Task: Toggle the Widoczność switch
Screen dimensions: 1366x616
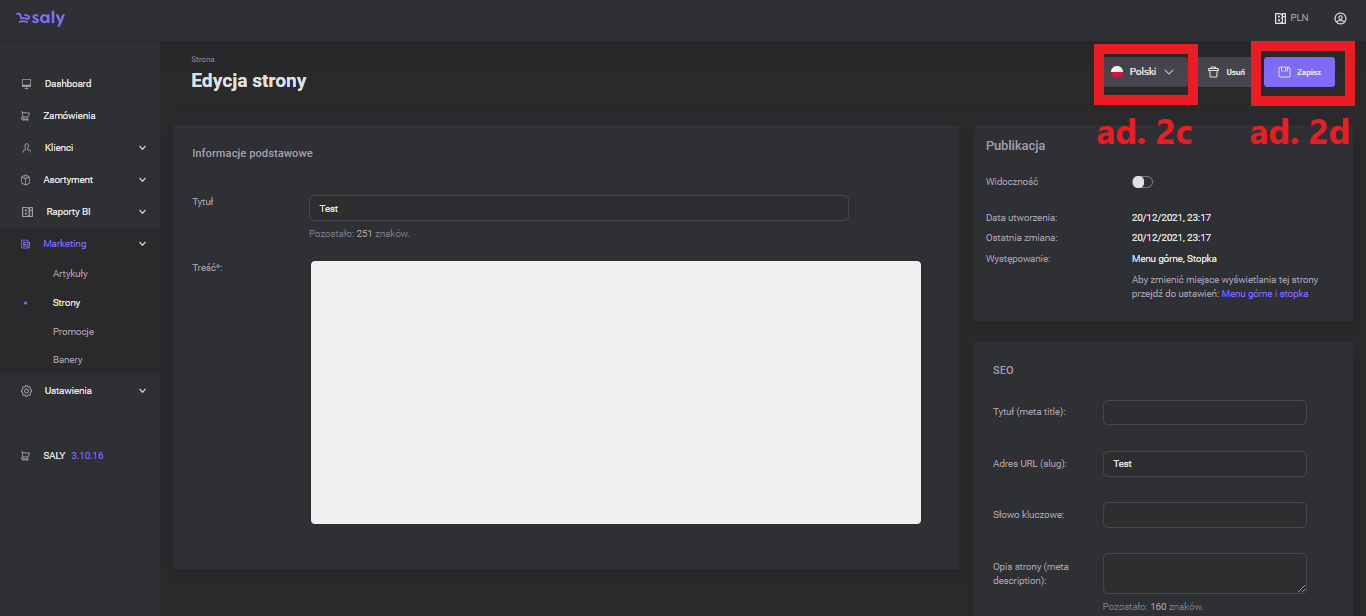Action: (1142, 182)
